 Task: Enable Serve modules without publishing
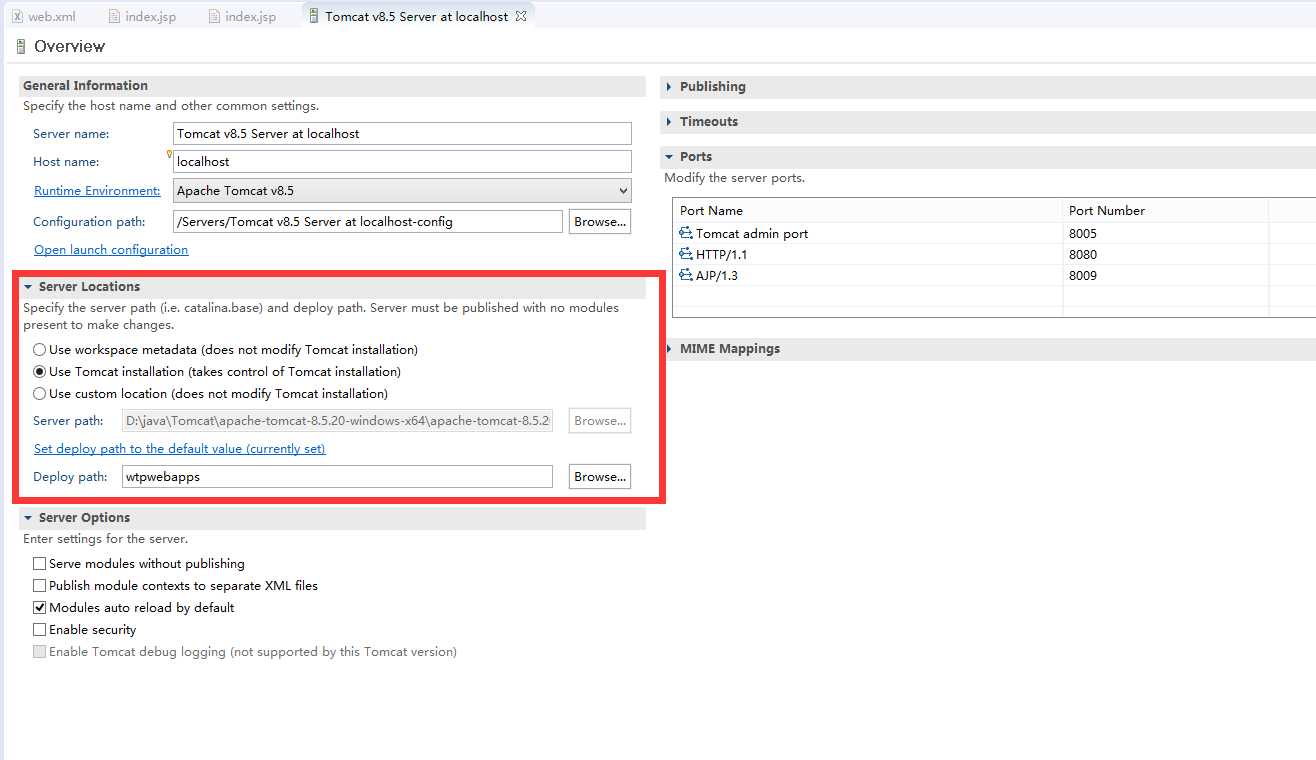point(40,564)
